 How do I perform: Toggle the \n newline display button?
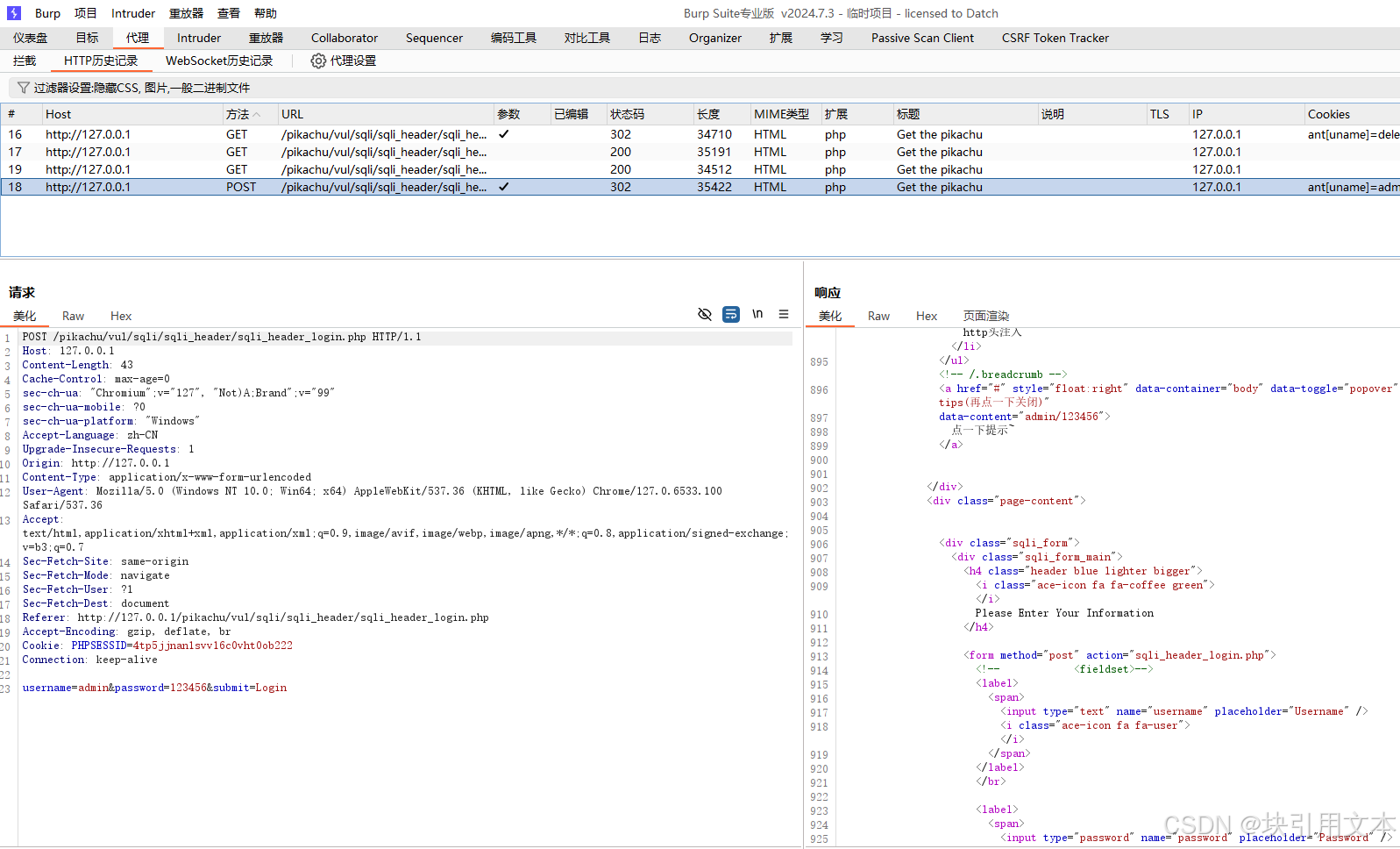757,314
